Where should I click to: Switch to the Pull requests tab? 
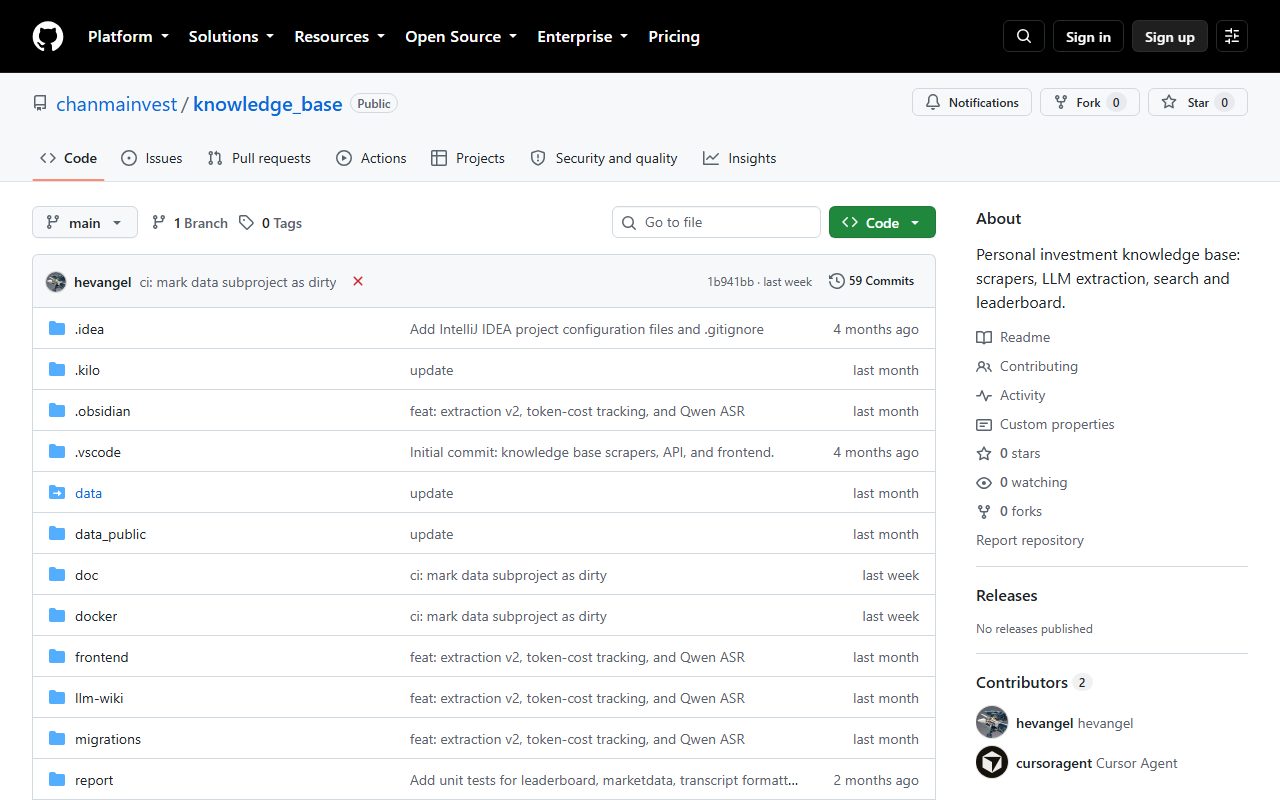coord(259,158)
